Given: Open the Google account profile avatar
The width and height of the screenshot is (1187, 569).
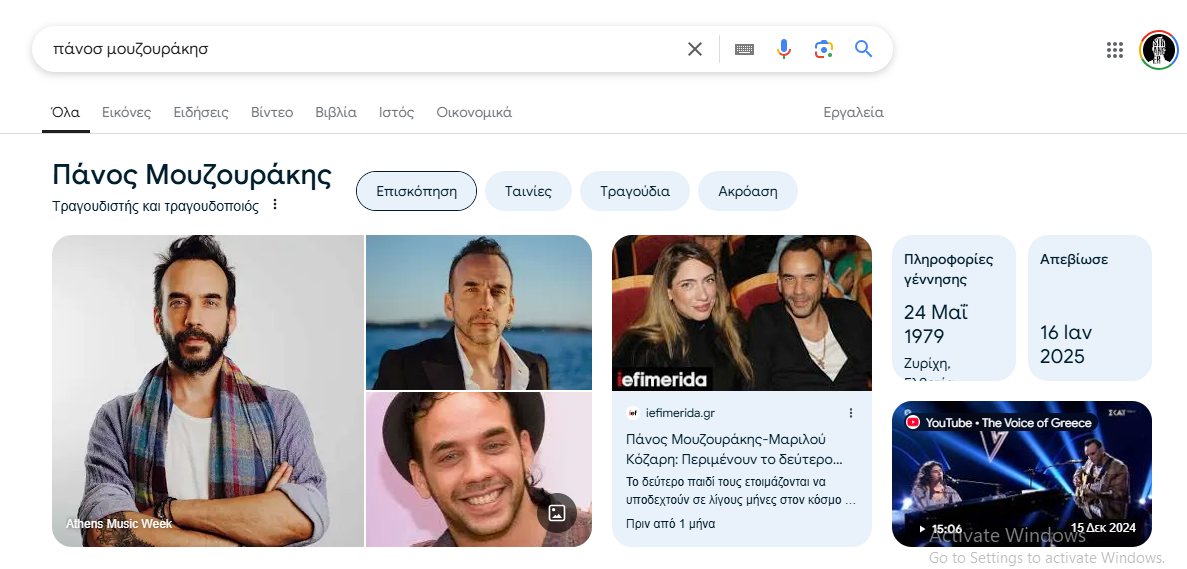Looking at the screenshot, I should (x=1159, y=50).
